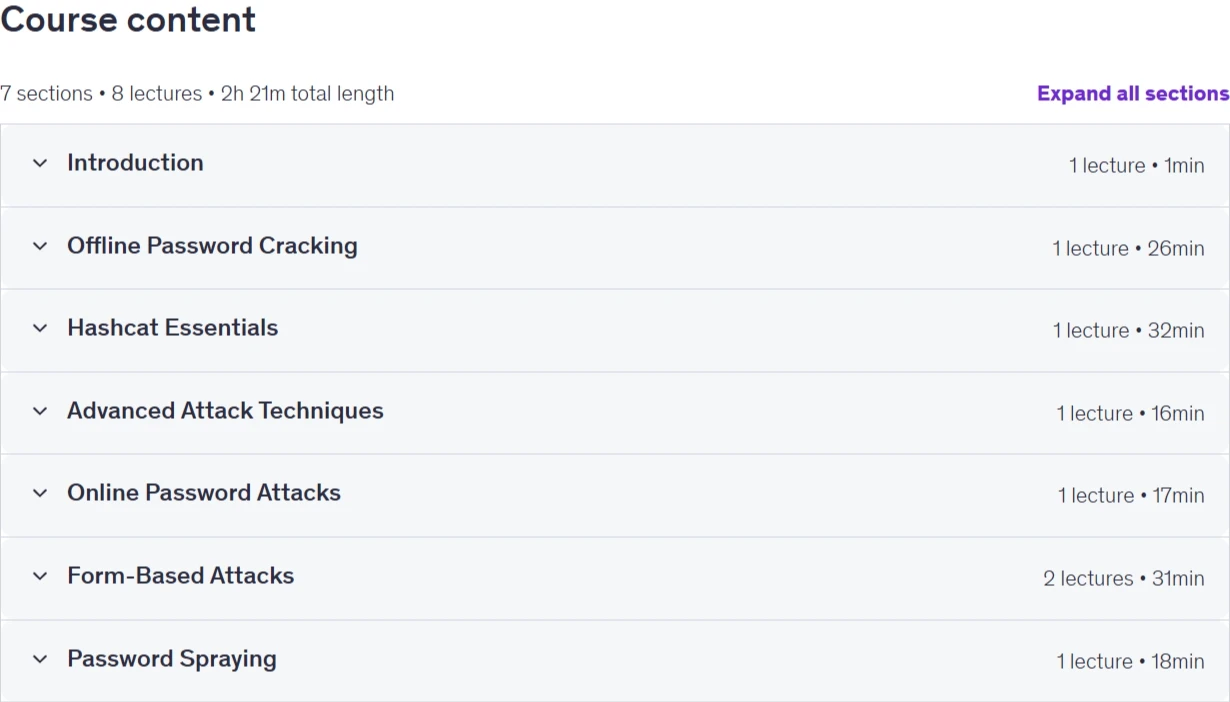The image size is (1230, 702).
Task: Click the '7 sections • 8 lectures' summary text
Action: pos(101,93)
